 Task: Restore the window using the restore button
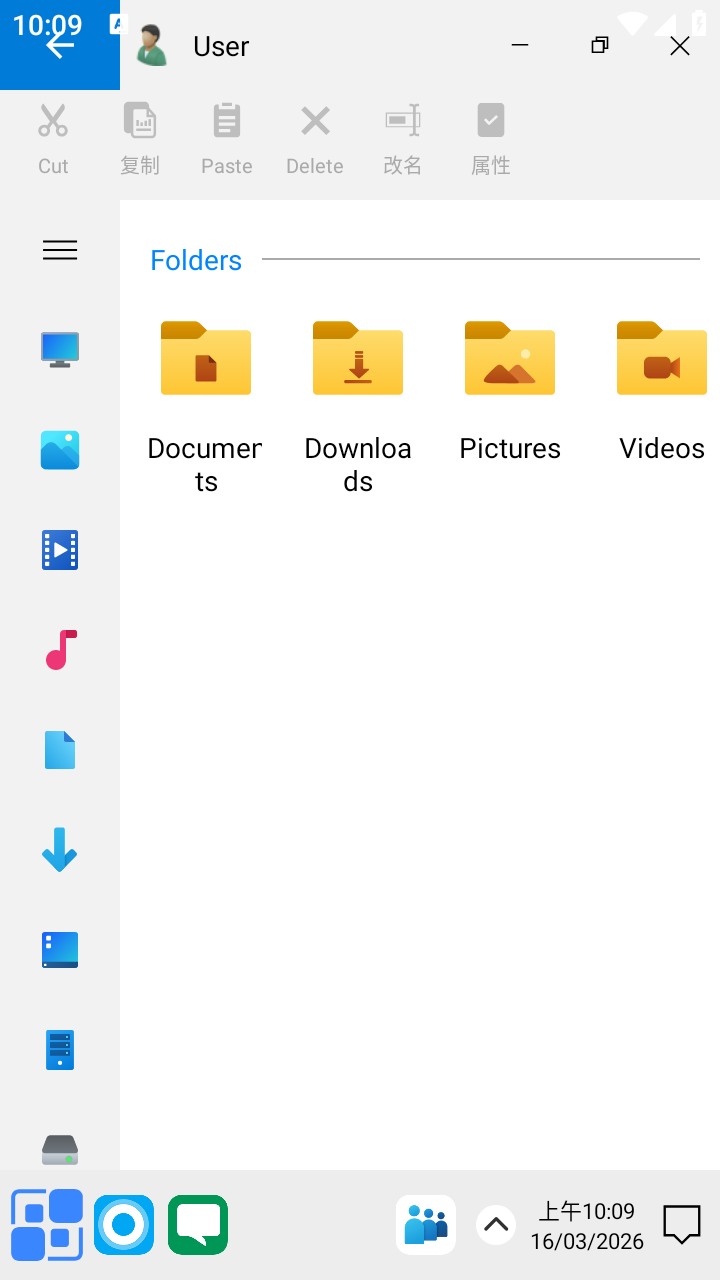point(600,45)
